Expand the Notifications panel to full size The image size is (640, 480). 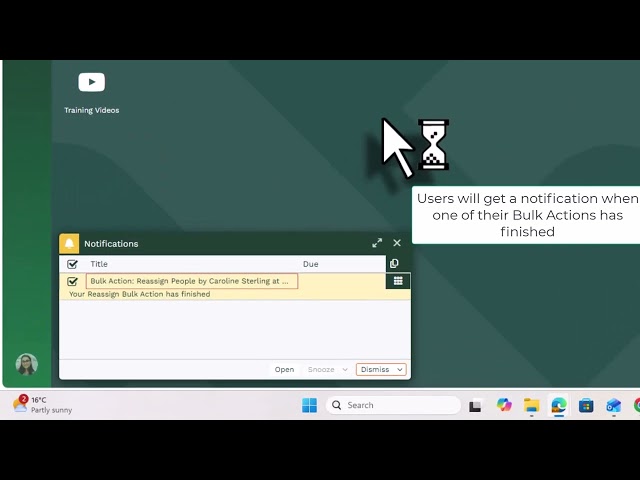click(x=377, y=243)
